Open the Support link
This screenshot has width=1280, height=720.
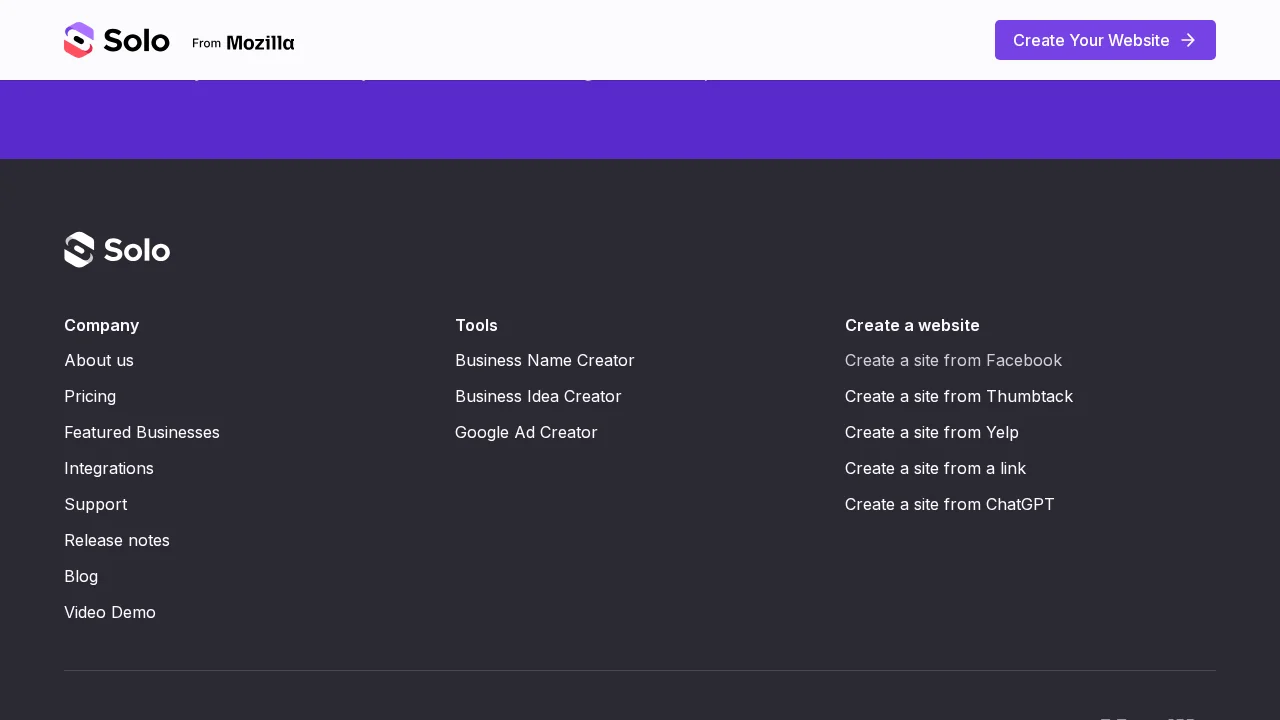pyautogui.click(x=96, y=504)
